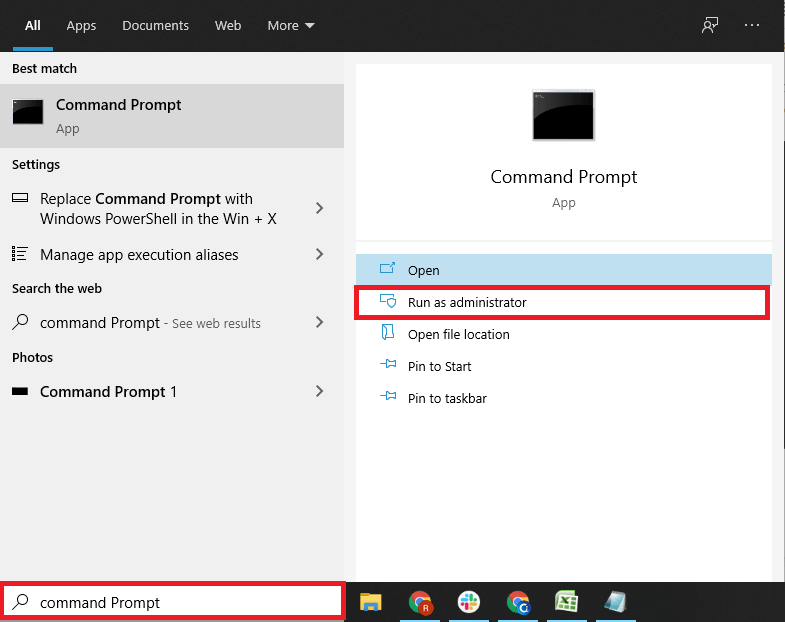
Task: Click the Search the web heading
Action: pyautogui.click(x=57, y=288)
